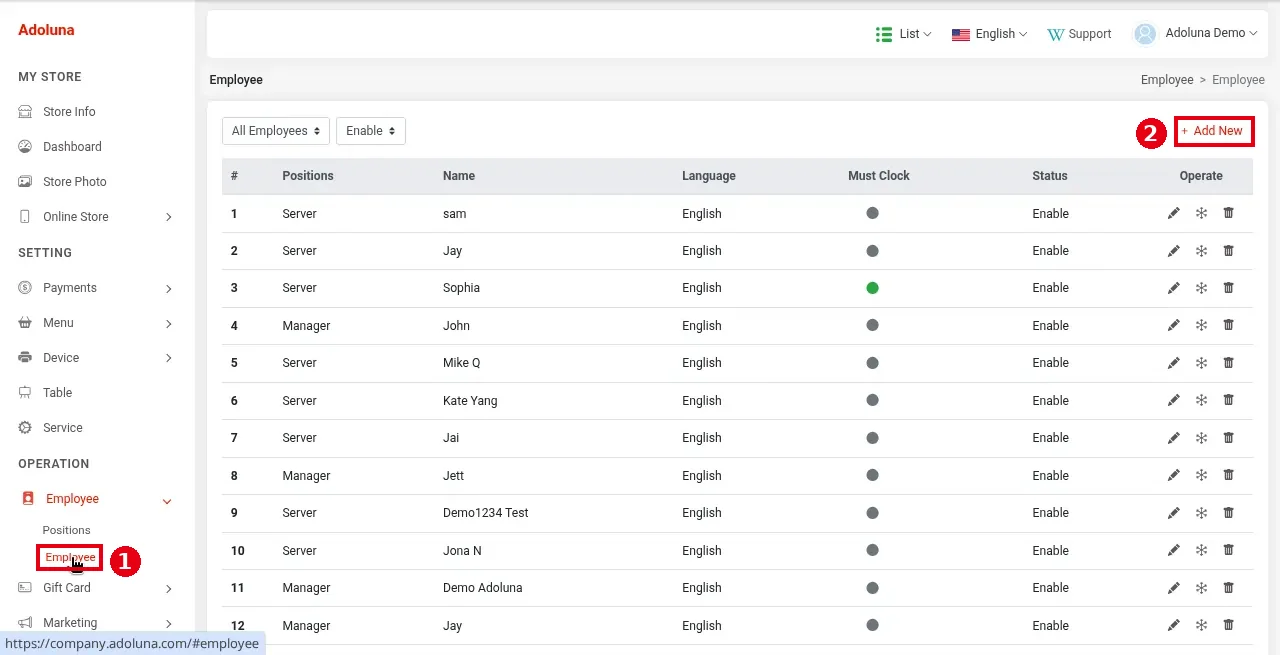1280x655 pixels.
Task: Click the Table icon in the sidebar
Action: pyautogui.click(x=25, y=393)
